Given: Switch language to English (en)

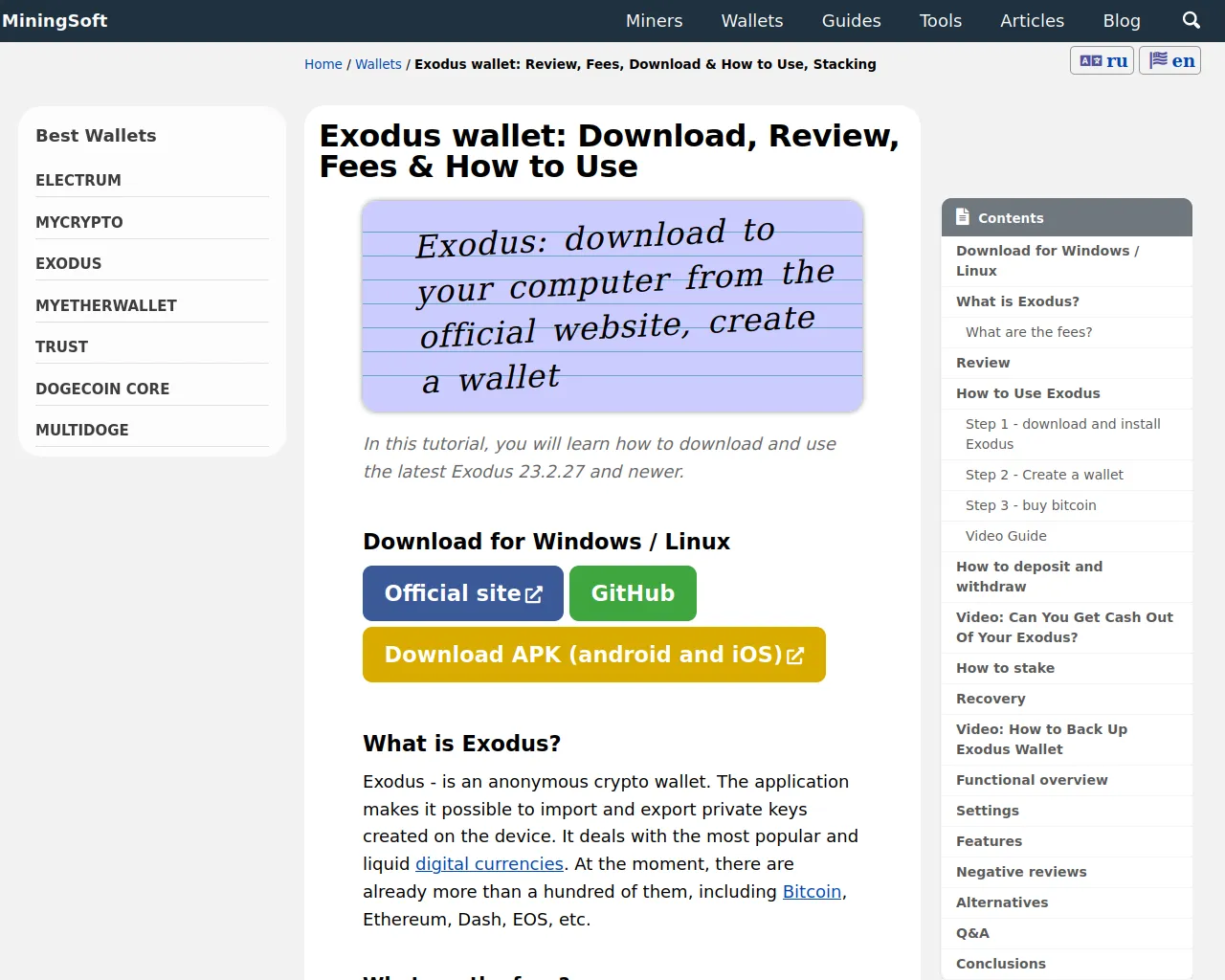Looking at the screenshot, I should click(1170, 60).
